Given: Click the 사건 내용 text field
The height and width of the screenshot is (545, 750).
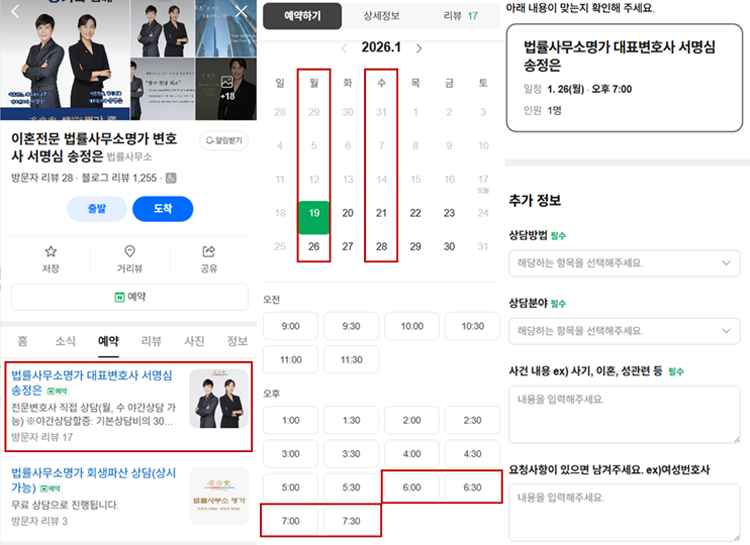Looking at the screenshot, I should (x=624, y=414).
